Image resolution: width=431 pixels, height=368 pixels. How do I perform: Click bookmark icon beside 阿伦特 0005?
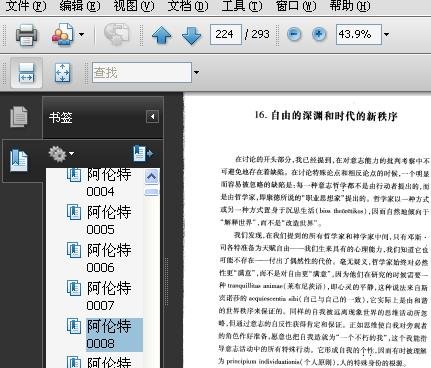[x=74, y=212]
